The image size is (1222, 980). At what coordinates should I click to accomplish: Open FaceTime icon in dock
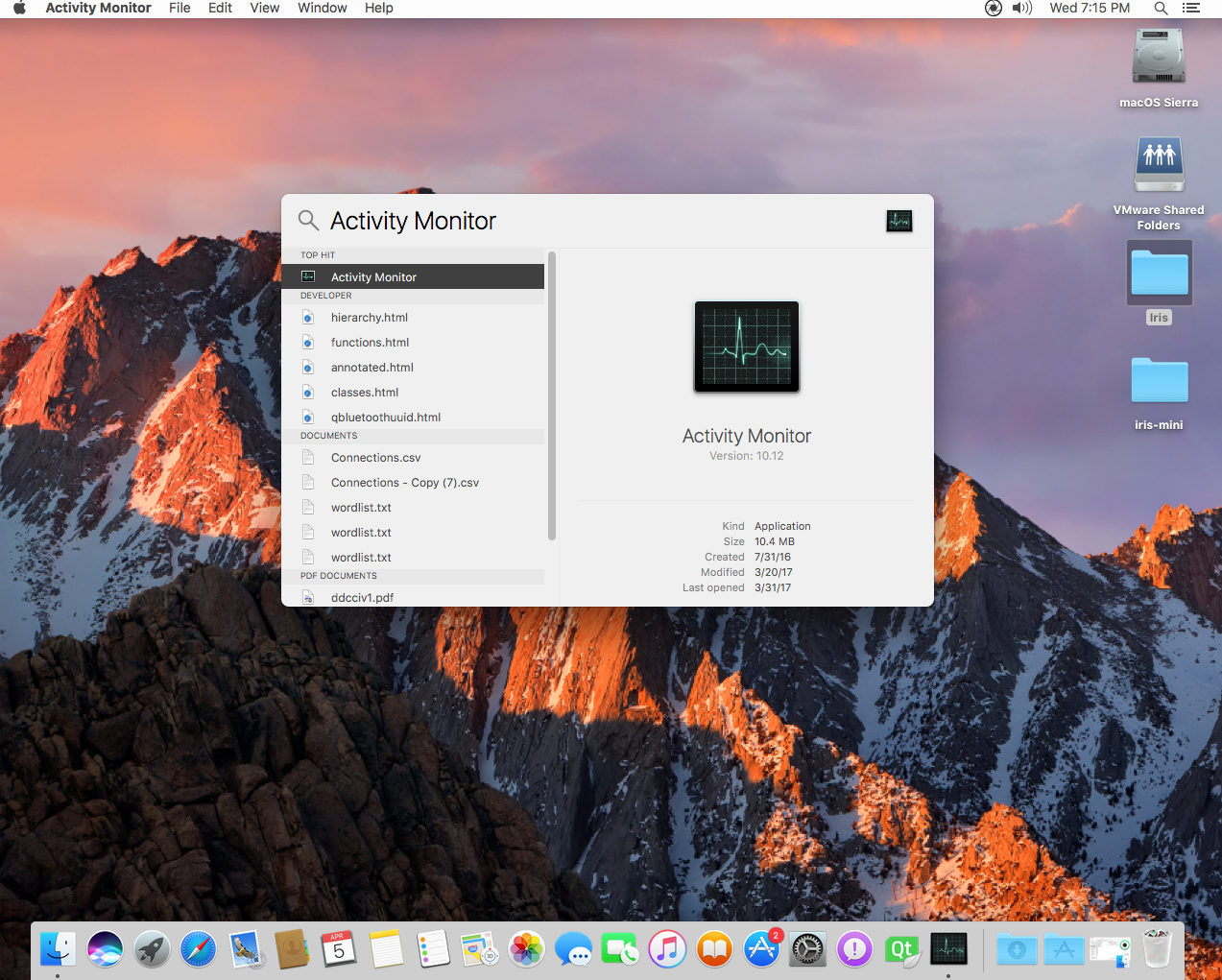pos(621,949)
